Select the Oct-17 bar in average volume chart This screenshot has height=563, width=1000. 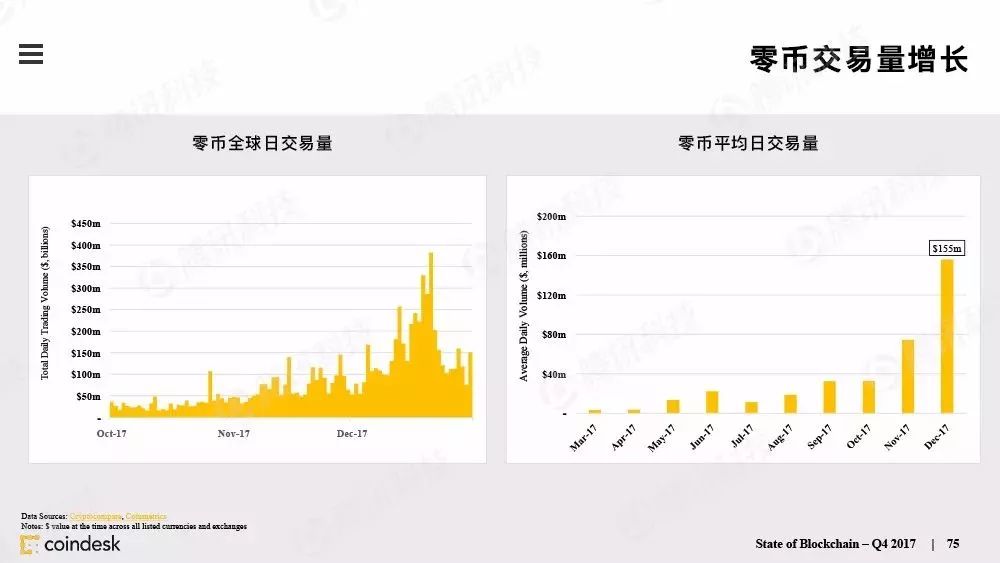tap(869, 397)
